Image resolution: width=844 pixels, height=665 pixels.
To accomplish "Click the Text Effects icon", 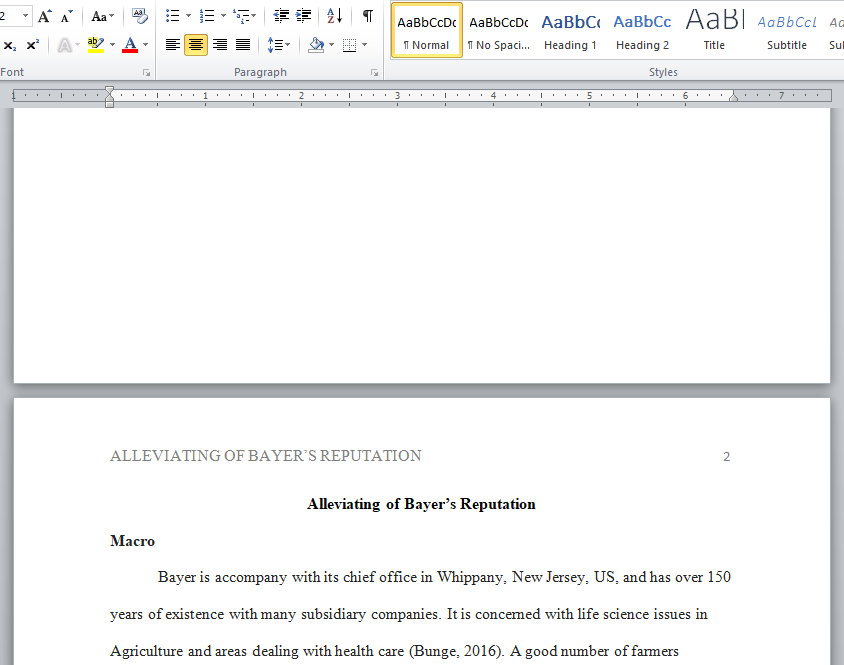I will pos(65,45).
